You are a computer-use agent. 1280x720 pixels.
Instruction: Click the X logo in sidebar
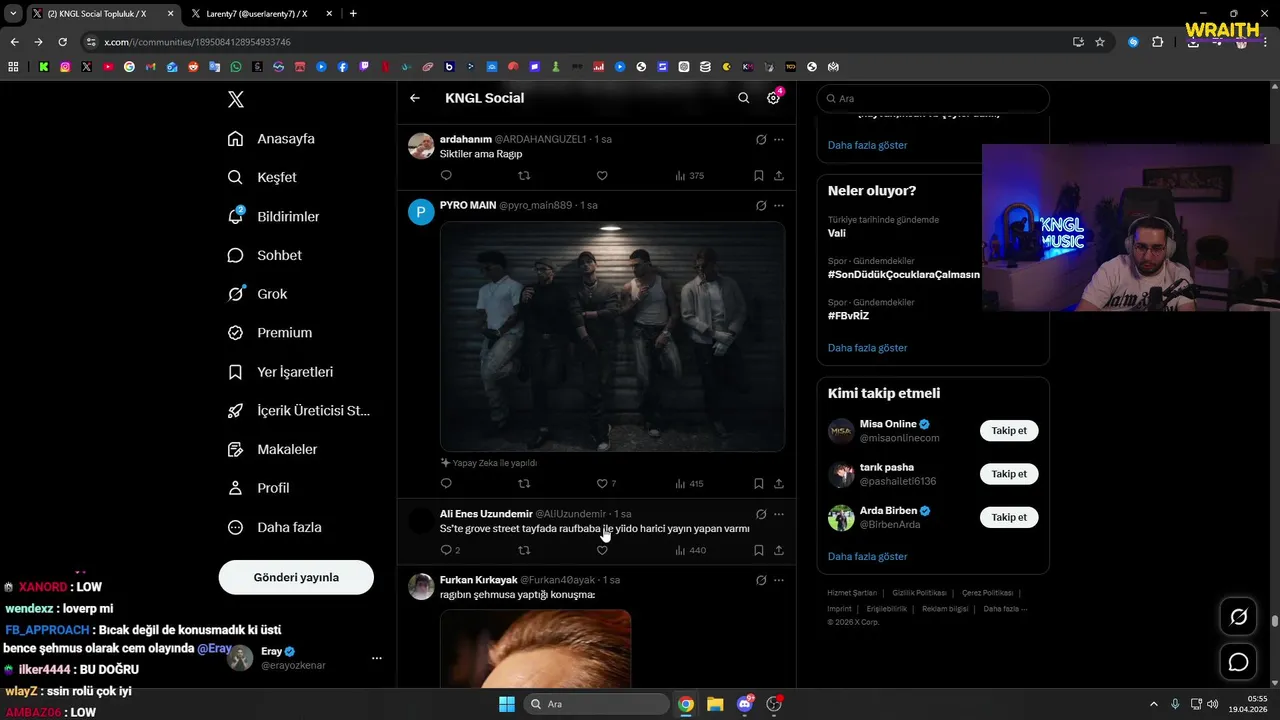tap(236, 99)
